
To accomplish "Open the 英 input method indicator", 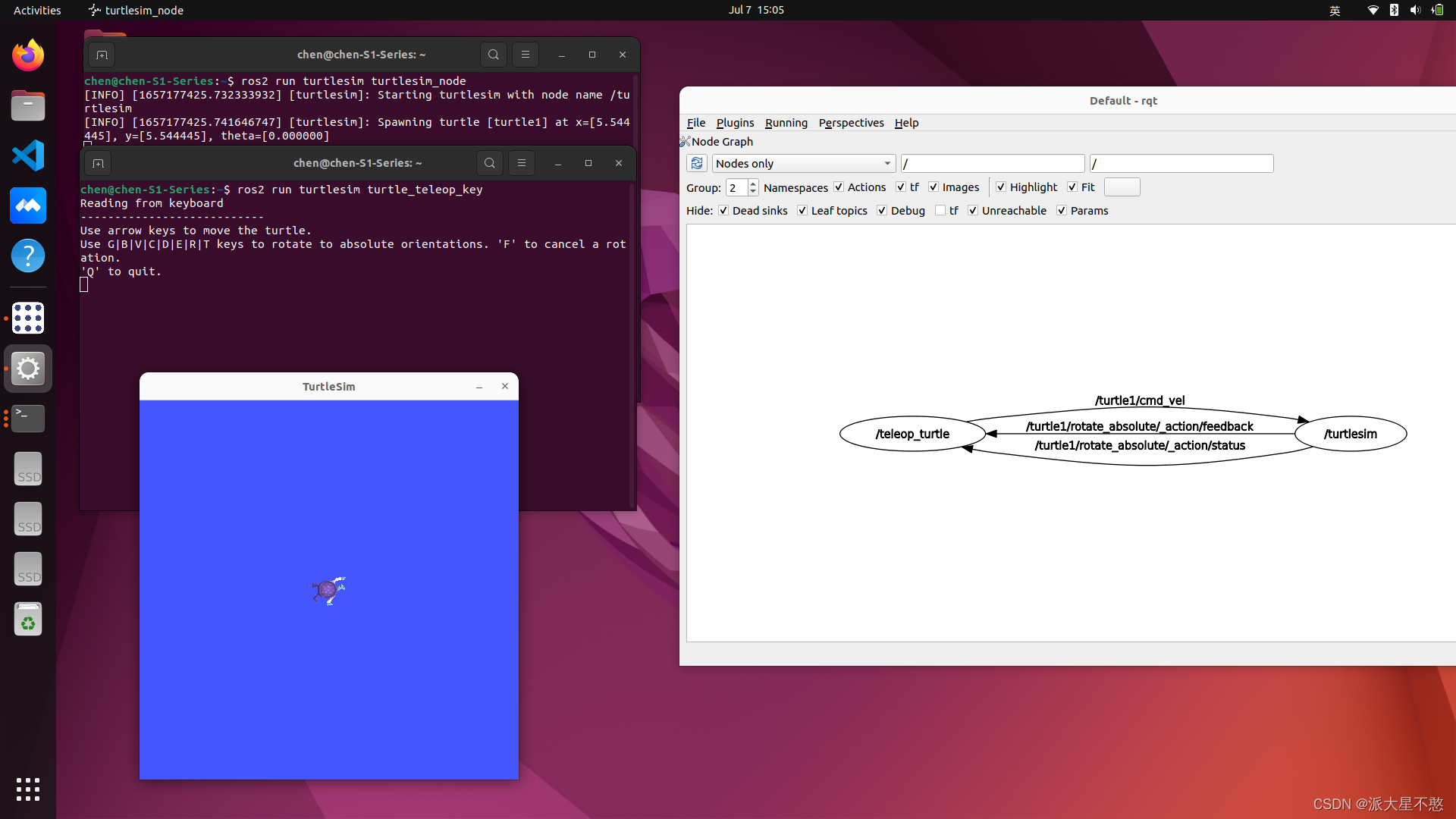I will 1335,10.
